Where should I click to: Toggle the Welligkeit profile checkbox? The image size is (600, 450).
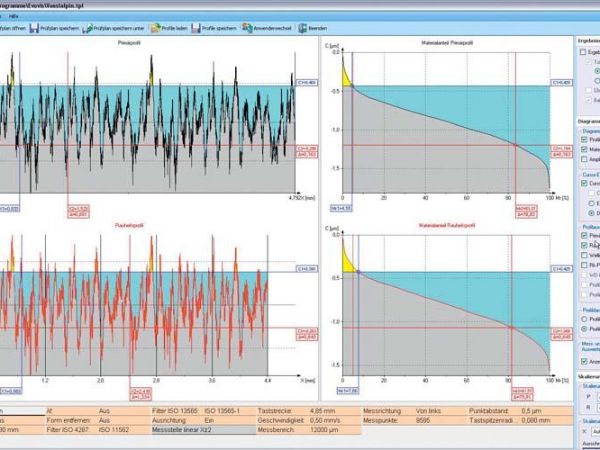pos(584,255)
